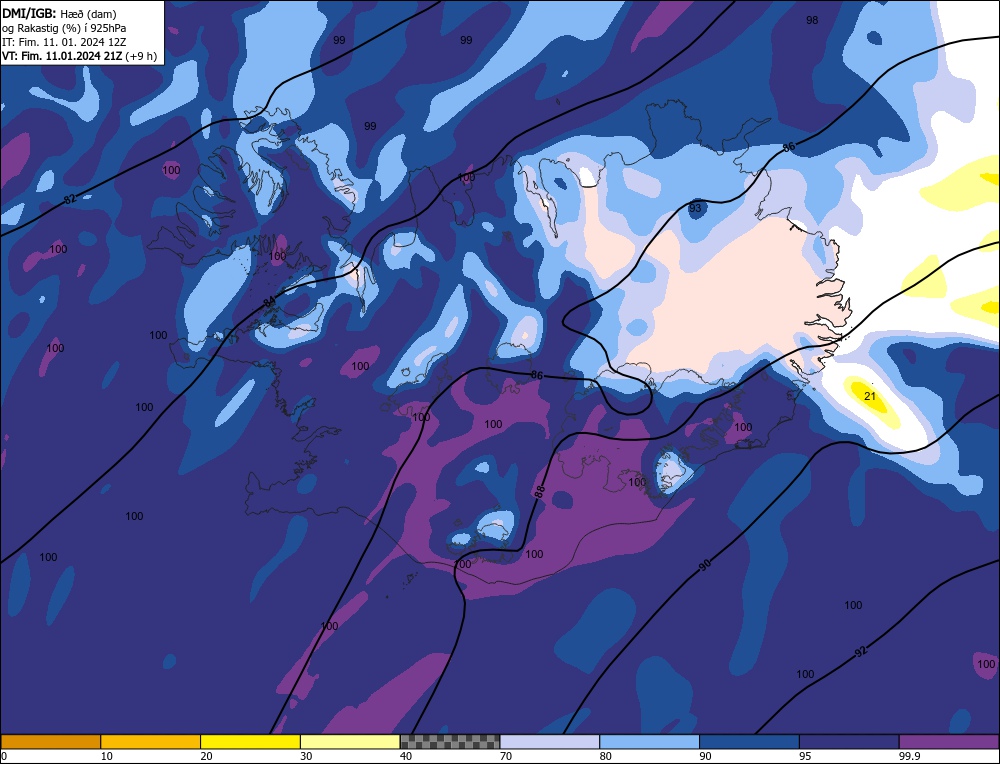Select the 'og Rakastig (%) í 925hPa' line
This screenshot has height=764, width=1000.
point(64,28)
